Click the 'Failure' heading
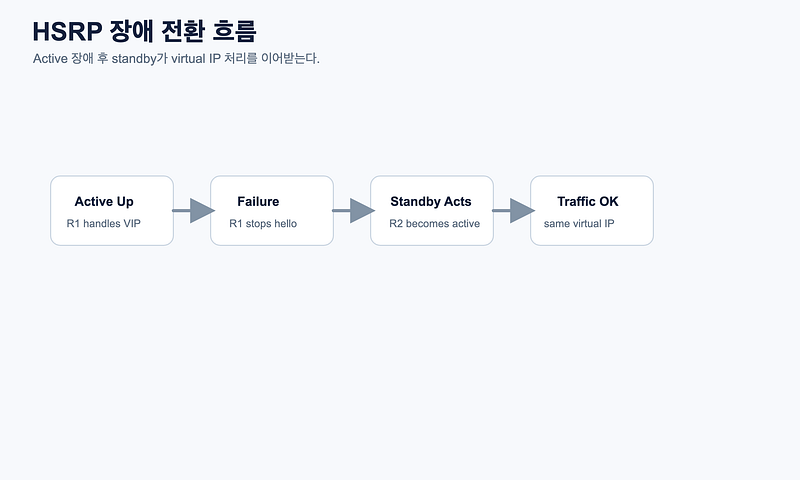This screenshot has height=480, width=800. point(258,201)
